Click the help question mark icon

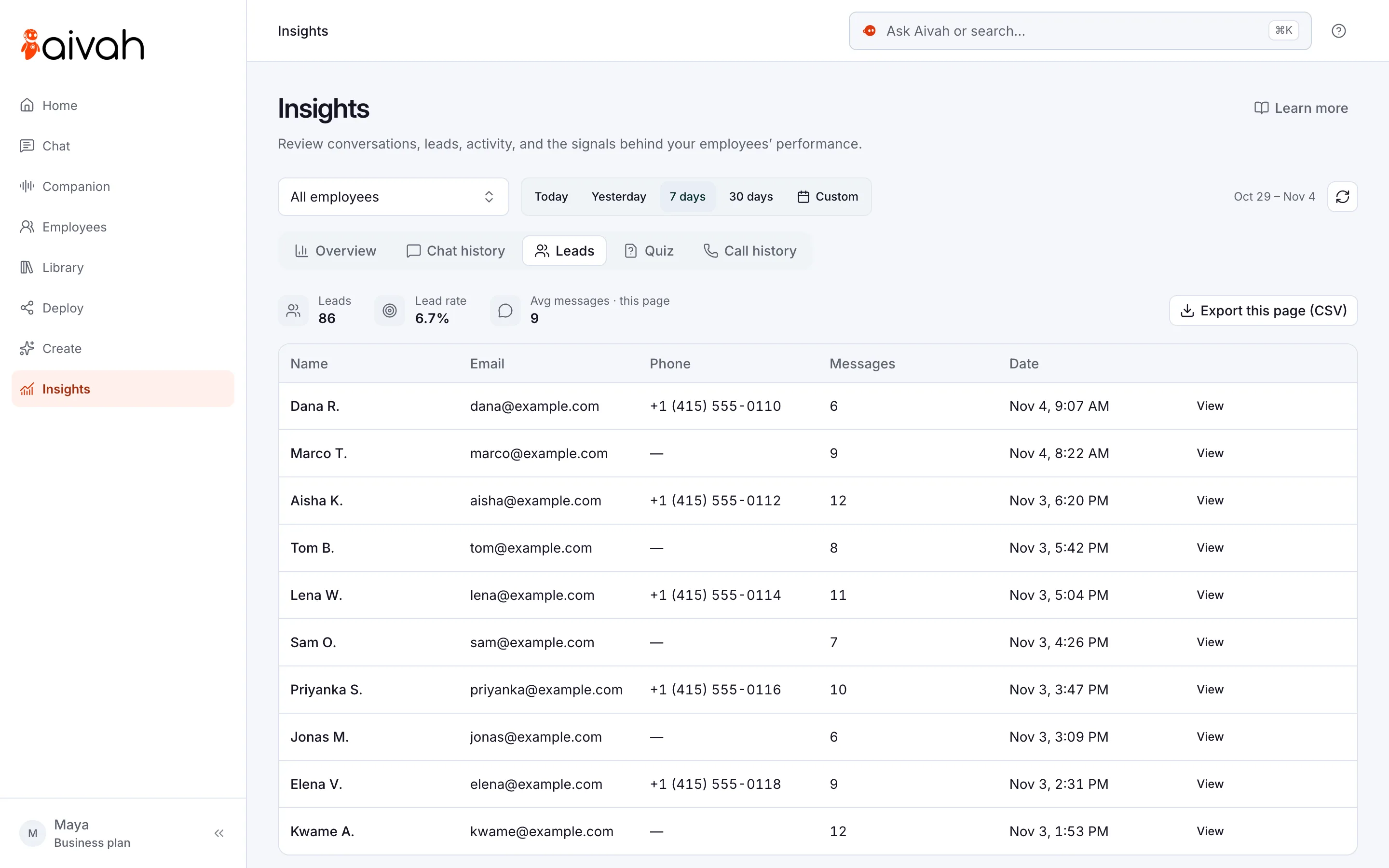1338,31
